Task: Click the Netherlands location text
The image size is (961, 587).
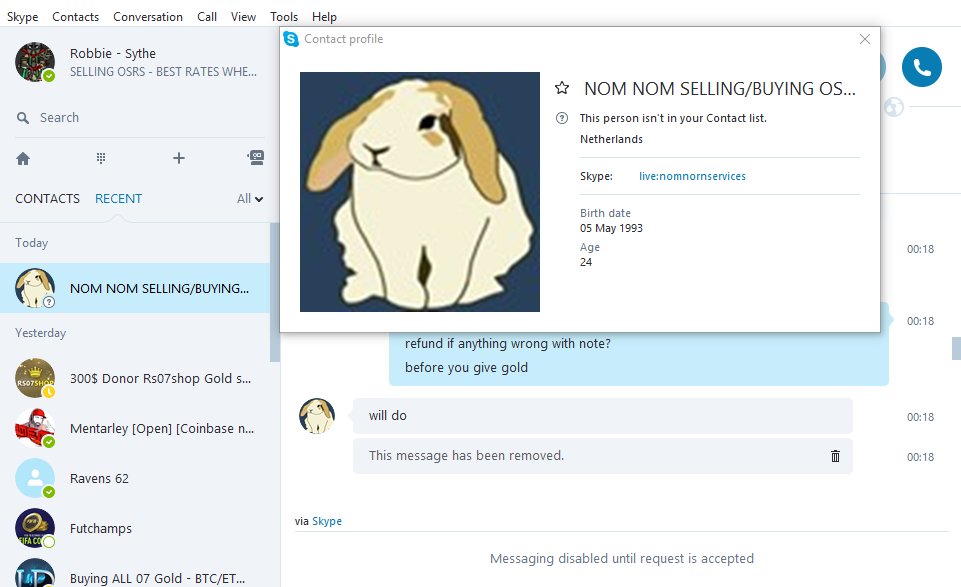Action: click(x=611, y=139)
